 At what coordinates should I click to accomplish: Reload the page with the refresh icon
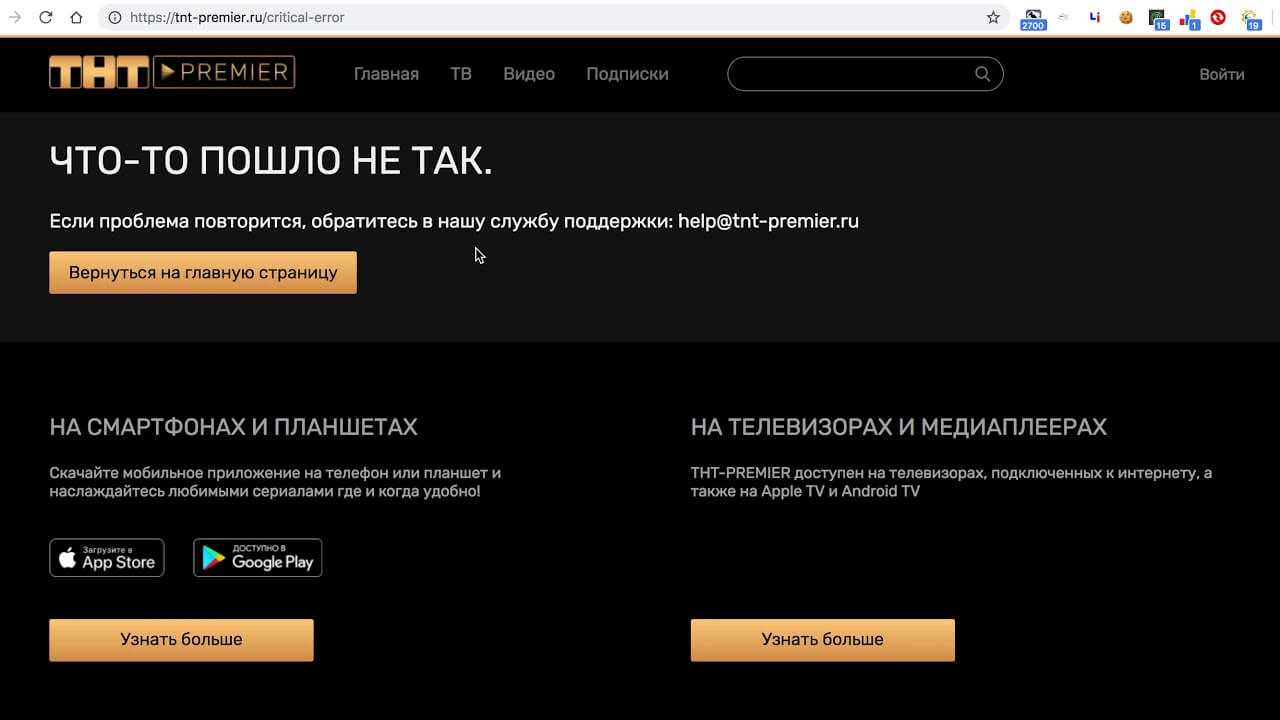45,17
